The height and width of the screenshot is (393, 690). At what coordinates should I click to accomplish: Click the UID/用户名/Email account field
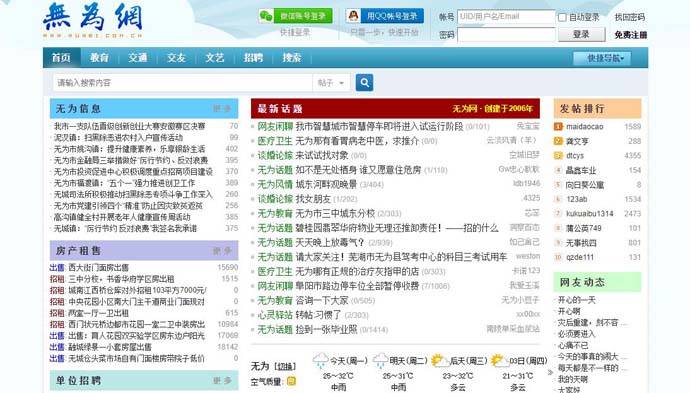(x=506, y=17)
